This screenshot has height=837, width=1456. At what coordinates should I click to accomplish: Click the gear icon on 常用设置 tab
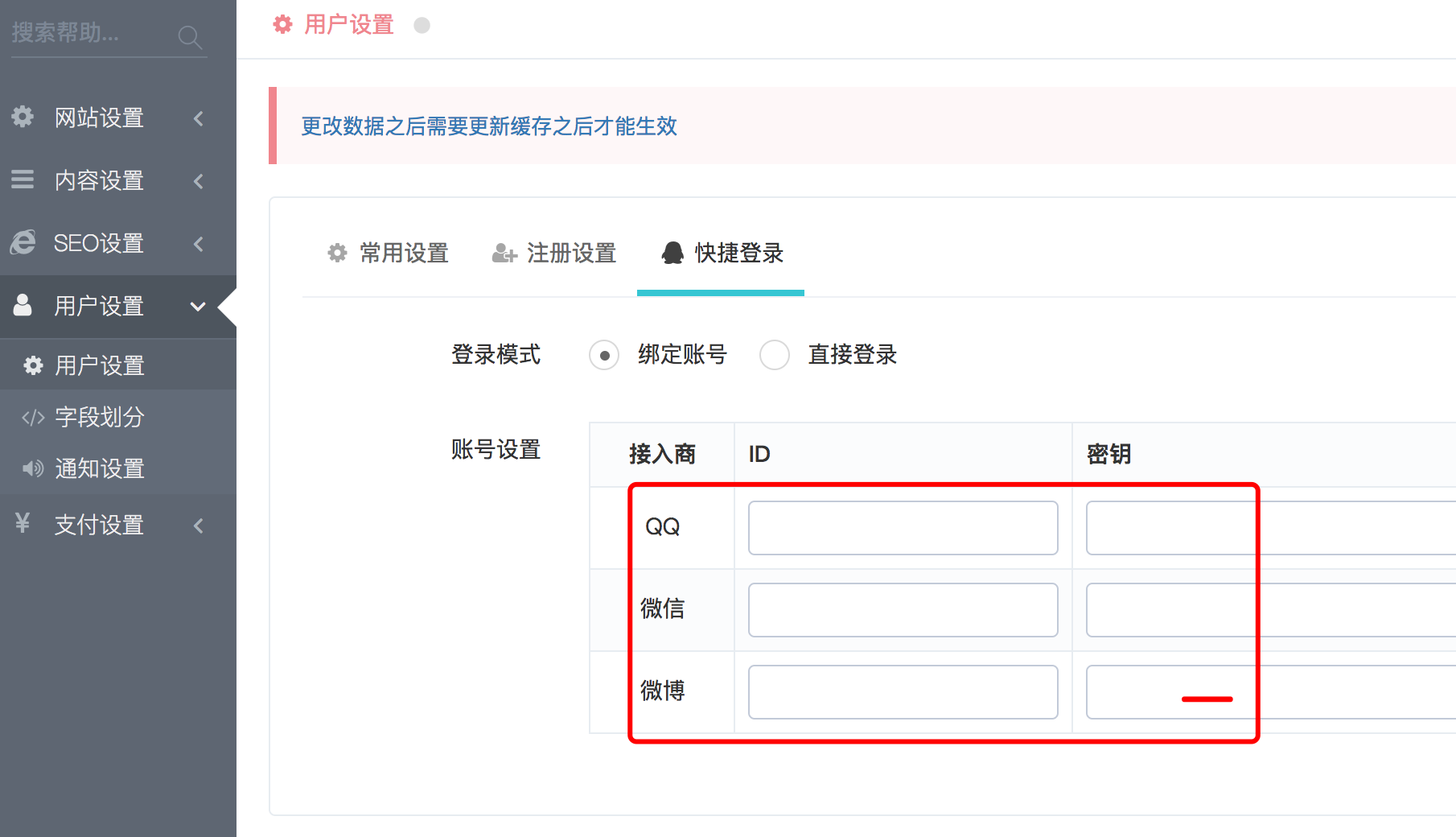point(337,253)
